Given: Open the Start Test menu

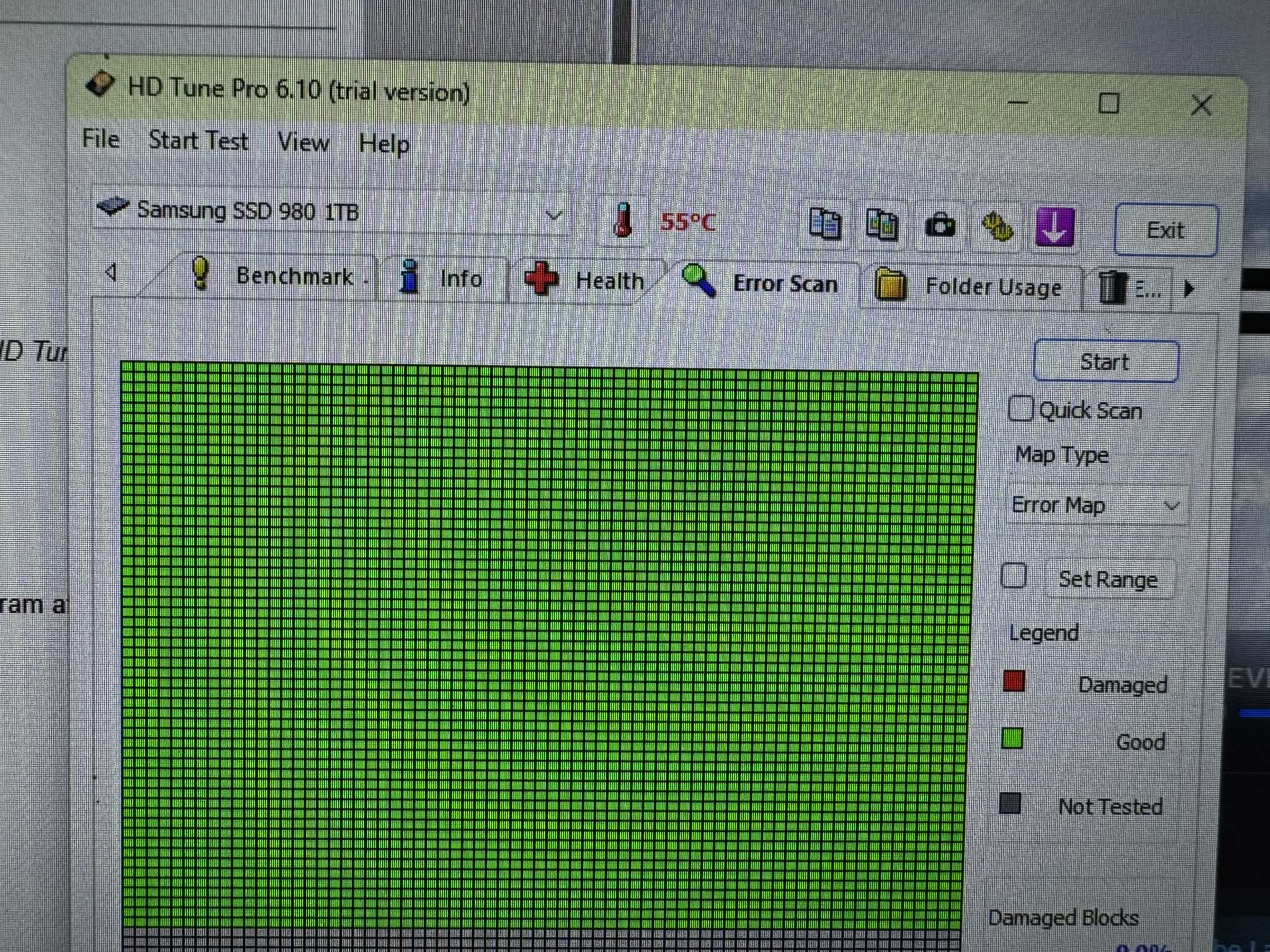Looking at the screenshot, I should pos(198,141).
